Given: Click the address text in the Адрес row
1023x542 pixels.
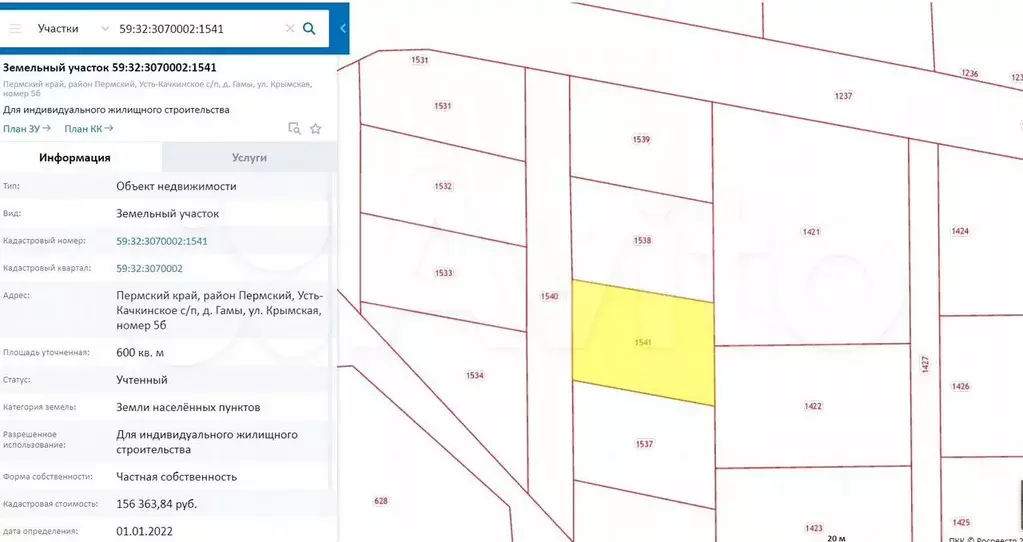Looking at the screenshot, I should [x=219, y=310].
